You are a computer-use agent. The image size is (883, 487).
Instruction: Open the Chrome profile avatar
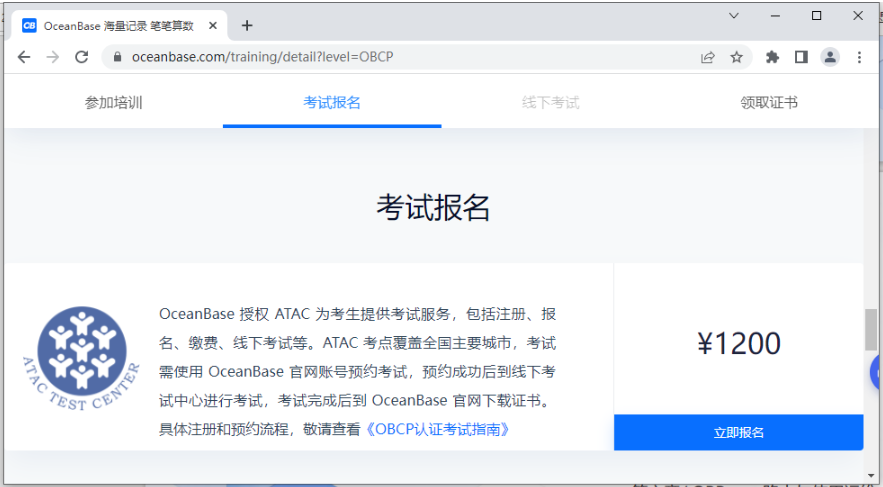click(830, 57)
